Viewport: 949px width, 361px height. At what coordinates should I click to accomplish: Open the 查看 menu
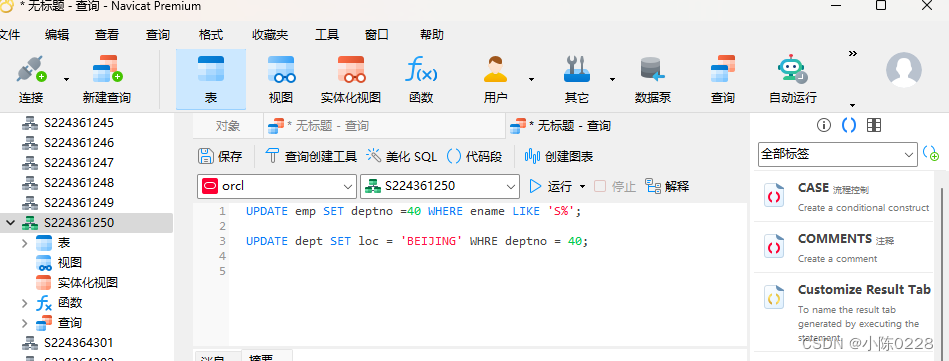tap(107, 35)
